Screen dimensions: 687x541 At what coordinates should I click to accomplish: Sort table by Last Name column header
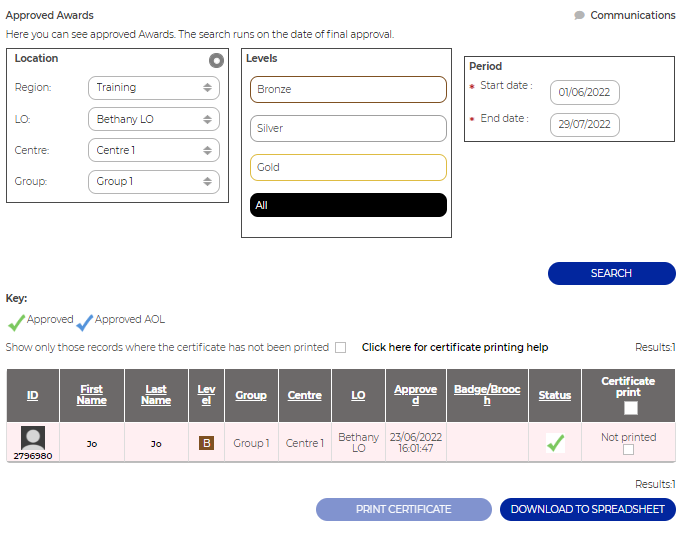coord(156,395)
